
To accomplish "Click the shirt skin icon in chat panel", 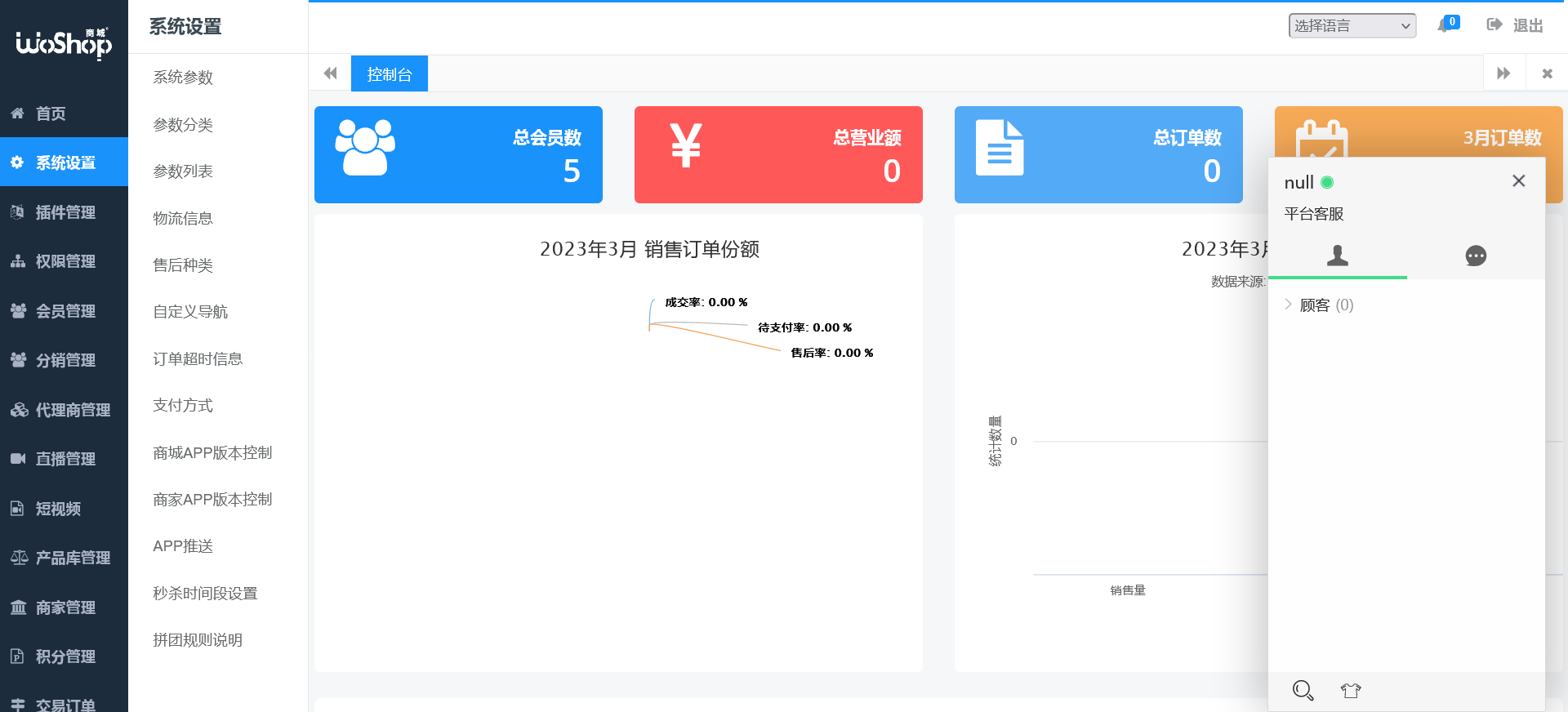I will 1351,691.
